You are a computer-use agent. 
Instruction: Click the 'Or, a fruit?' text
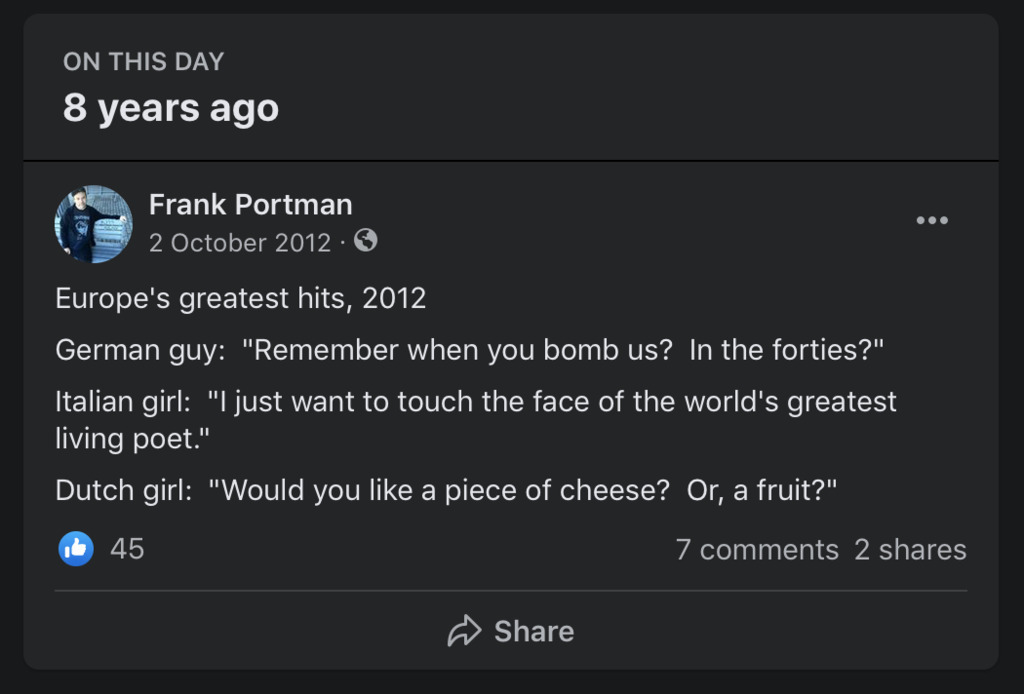(x=762, y=490)
